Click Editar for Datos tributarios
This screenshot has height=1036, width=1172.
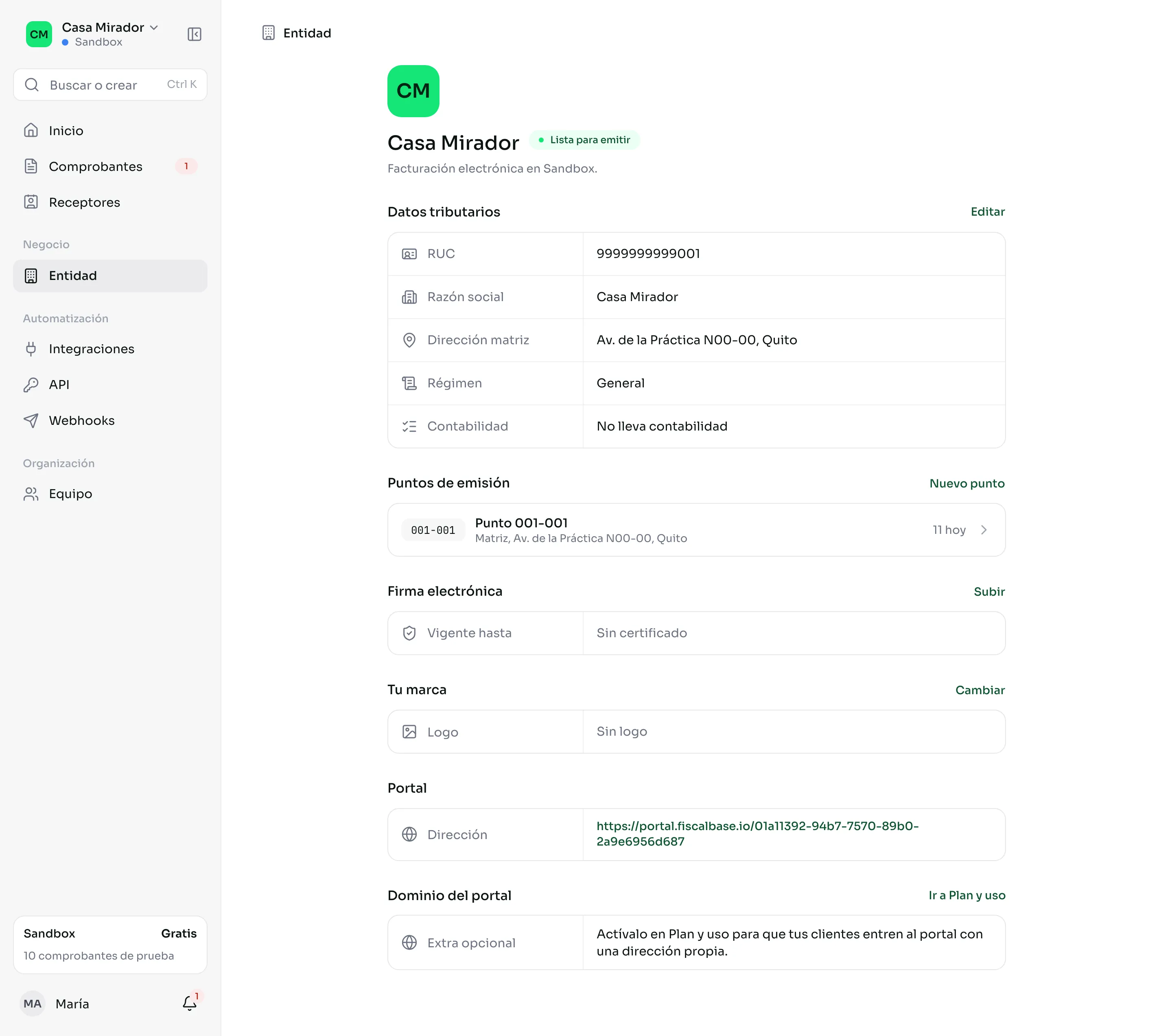tap(987, 212)
